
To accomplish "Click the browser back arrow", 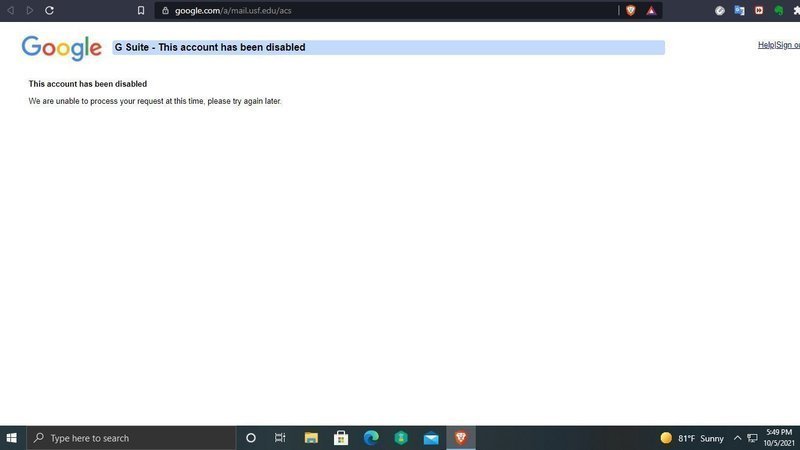I will click(10, 10).
